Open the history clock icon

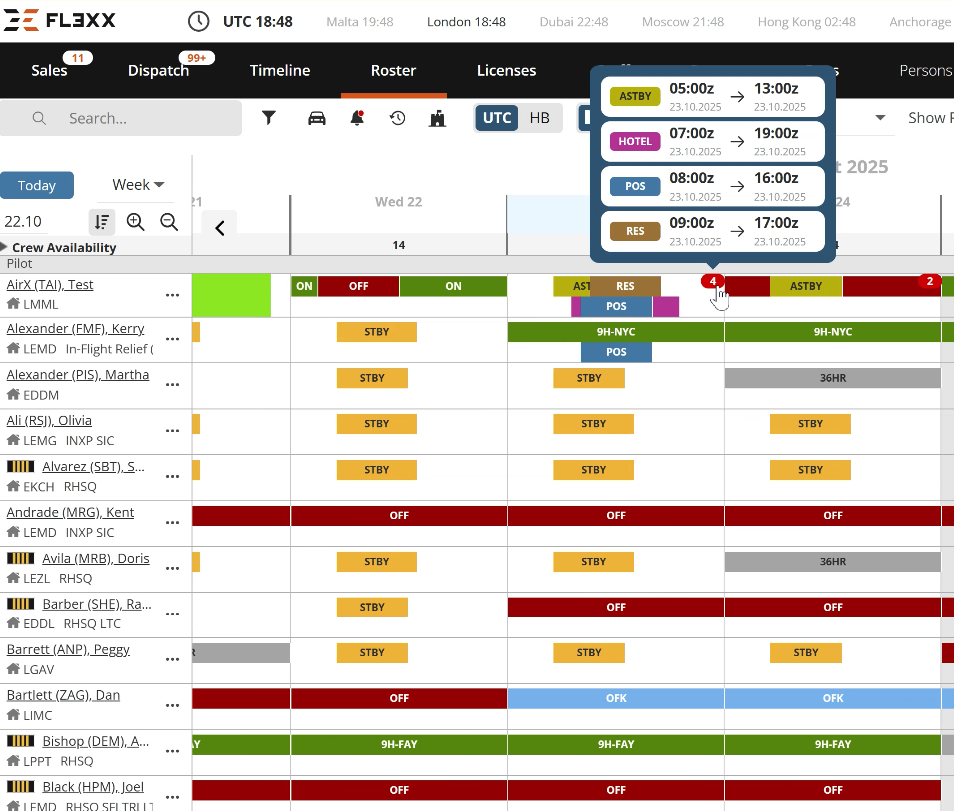398,118
